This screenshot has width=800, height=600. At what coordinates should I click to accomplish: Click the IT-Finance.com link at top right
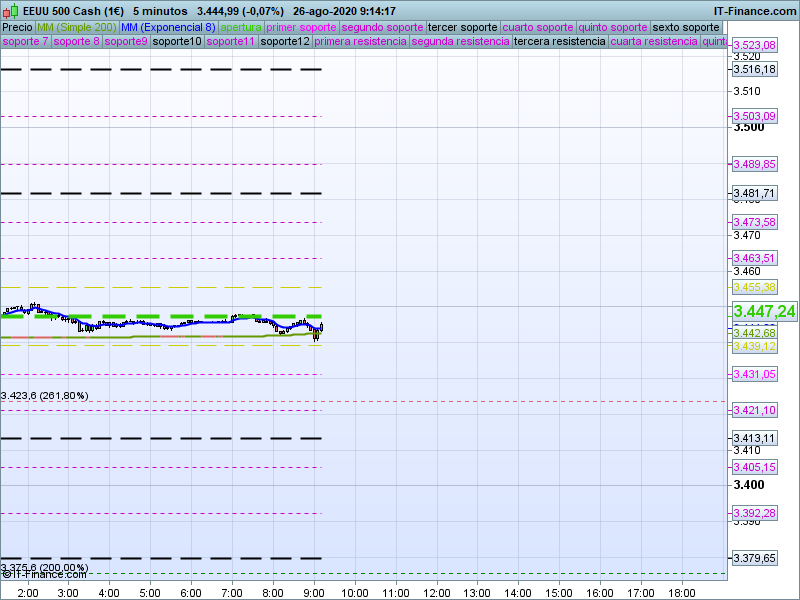coord(755,11)
